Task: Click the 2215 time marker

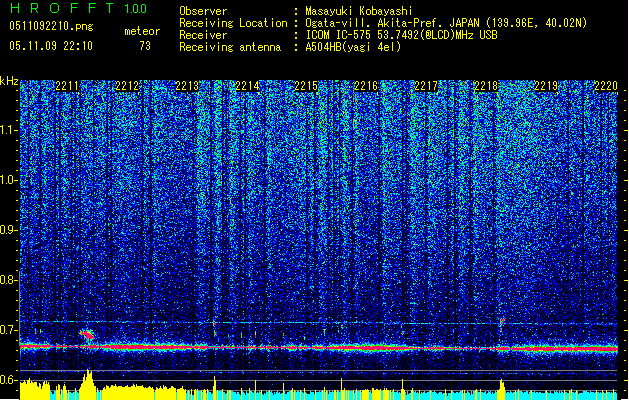Action: pos(306,86)
